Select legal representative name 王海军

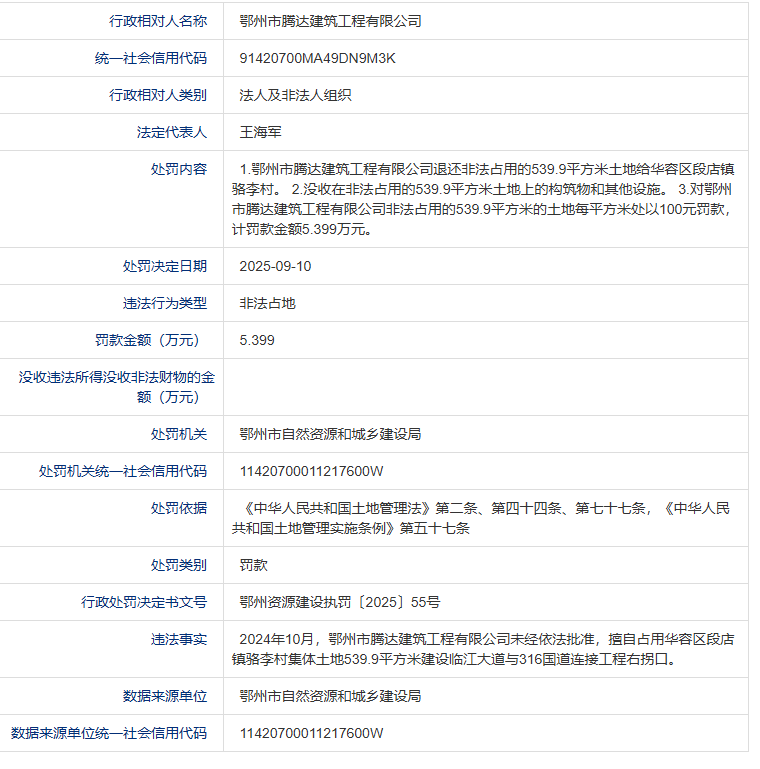[x=261, y=132]
